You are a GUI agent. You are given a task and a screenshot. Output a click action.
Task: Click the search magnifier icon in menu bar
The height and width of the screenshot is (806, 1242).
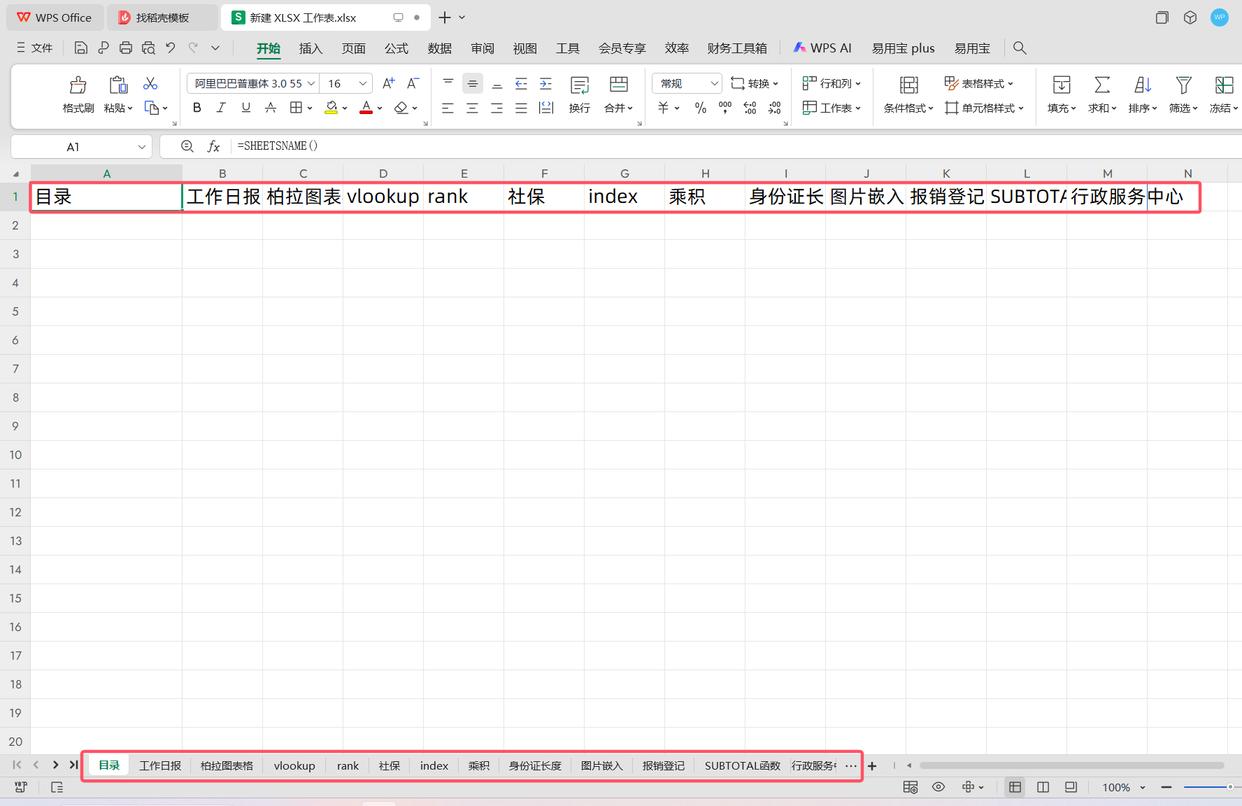pos(1019,48)
